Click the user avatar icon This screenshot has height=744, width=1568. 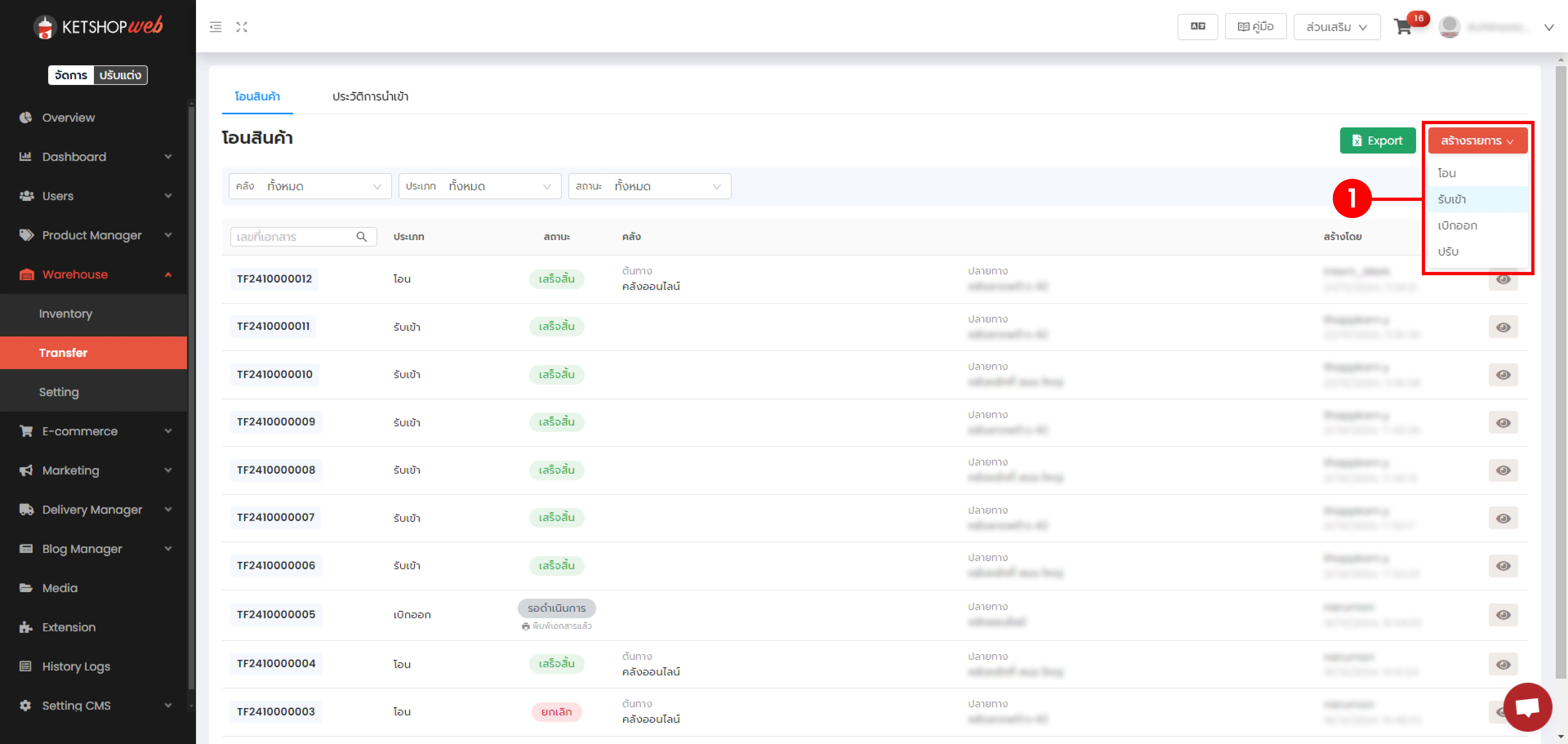pyautogui.click(x=1449, y=27)
